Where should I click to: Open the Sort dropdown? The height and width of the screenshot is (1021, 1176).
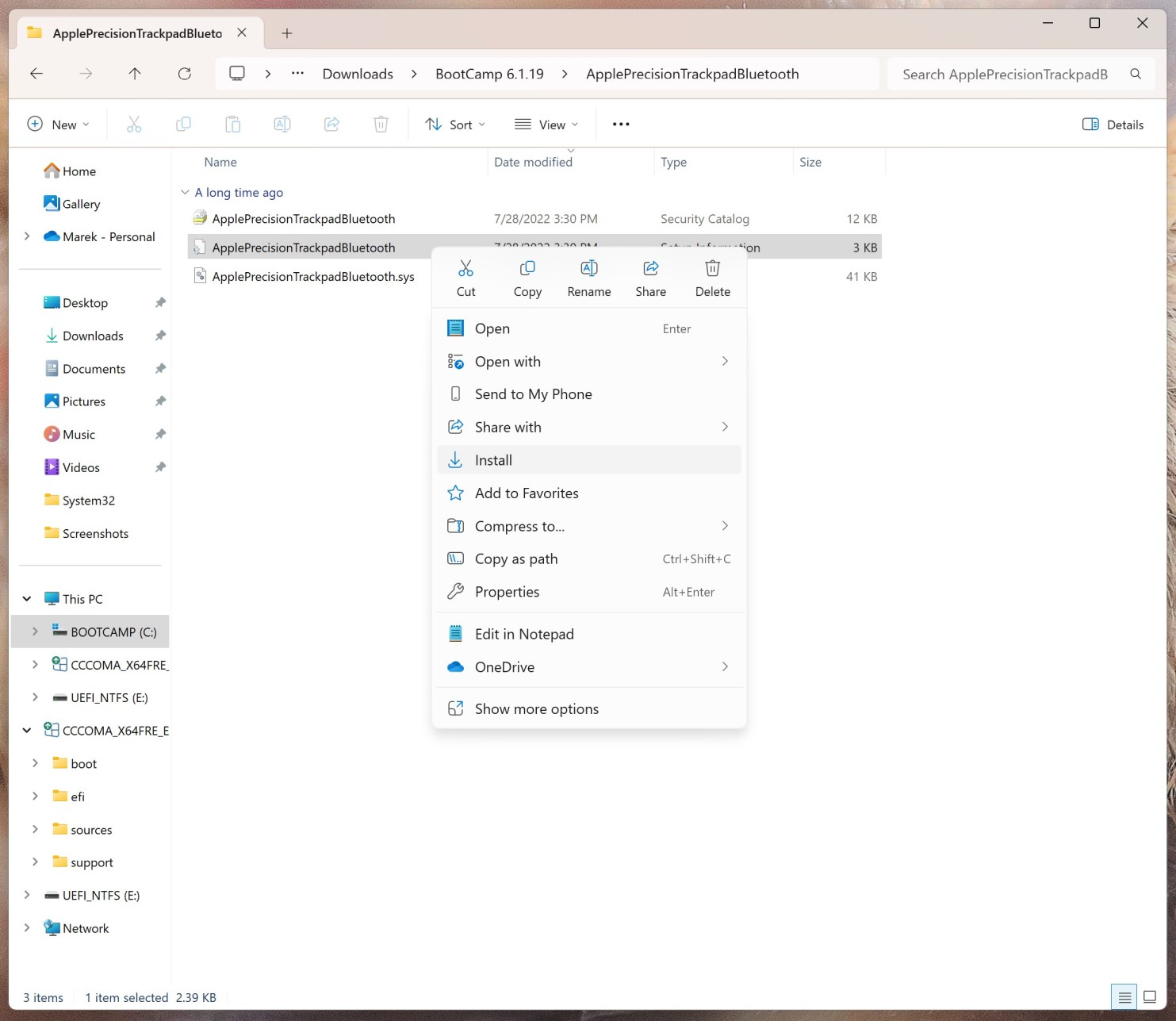point(455,125)
